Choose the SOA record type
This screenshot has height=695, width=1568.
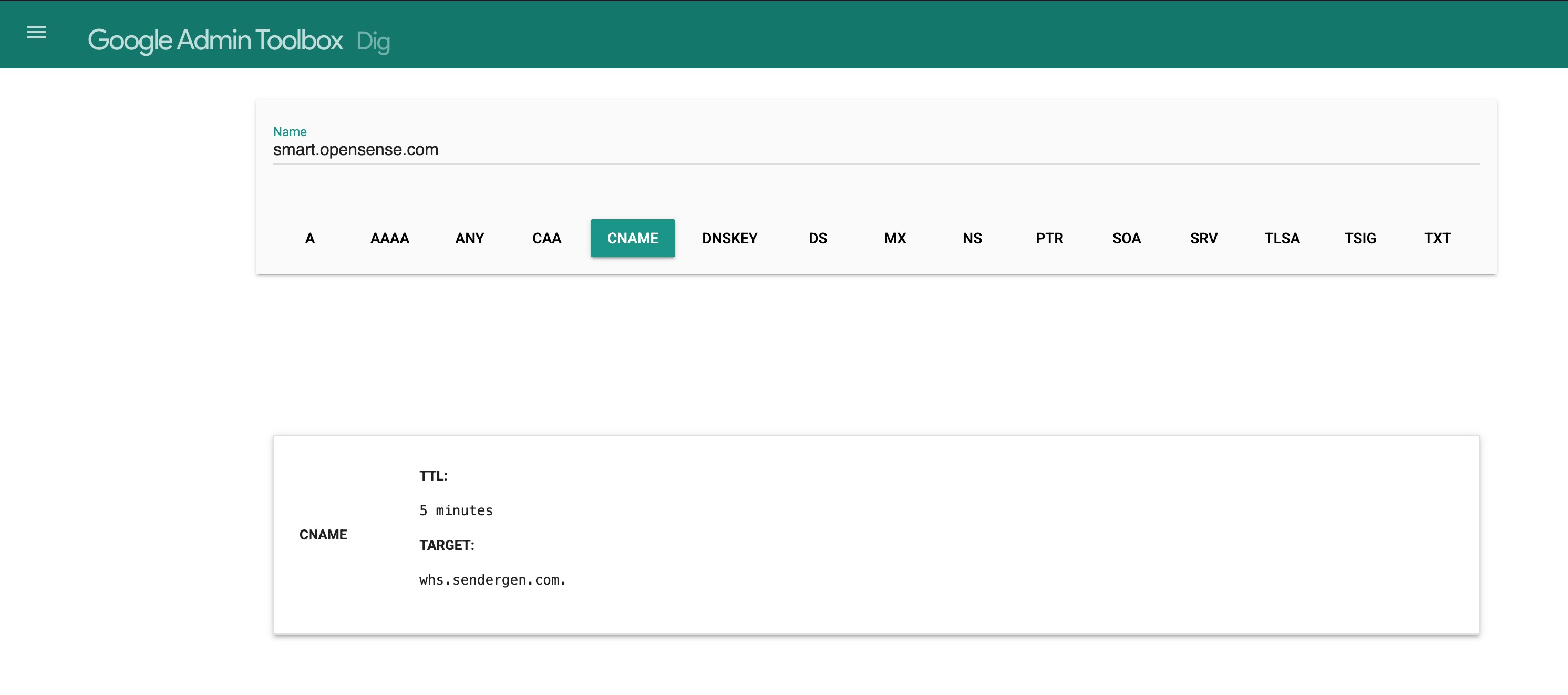click(x=1127, y=238)
